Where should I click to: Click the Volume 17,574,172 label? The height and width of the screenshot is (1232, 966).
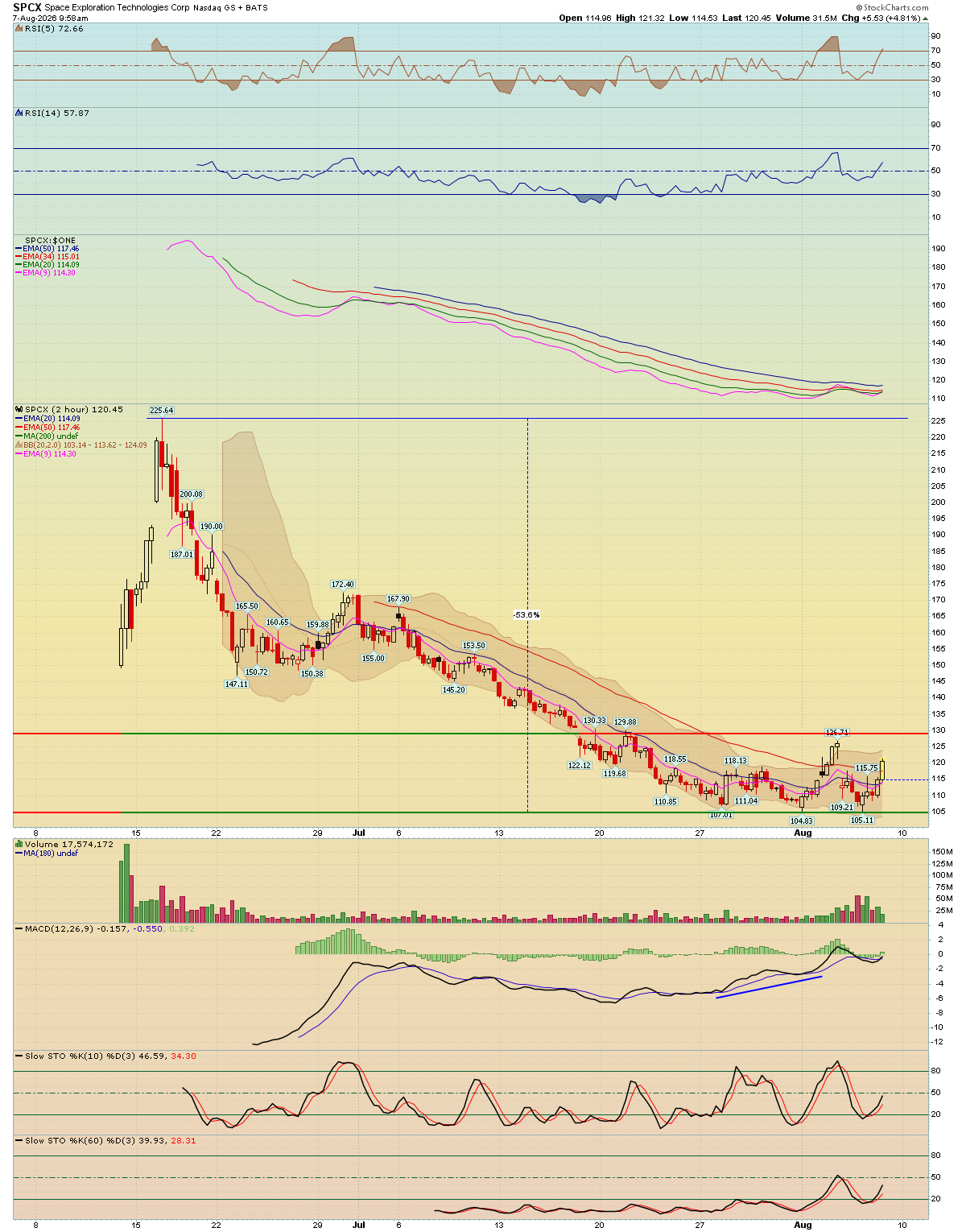(x=69, y=845)
